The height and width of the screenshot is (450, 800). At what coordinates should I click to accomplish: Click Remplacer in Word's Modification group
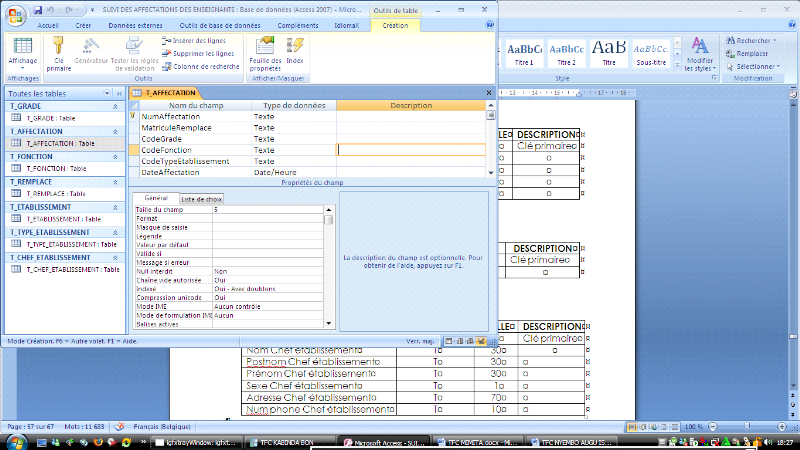pos(751,53)
